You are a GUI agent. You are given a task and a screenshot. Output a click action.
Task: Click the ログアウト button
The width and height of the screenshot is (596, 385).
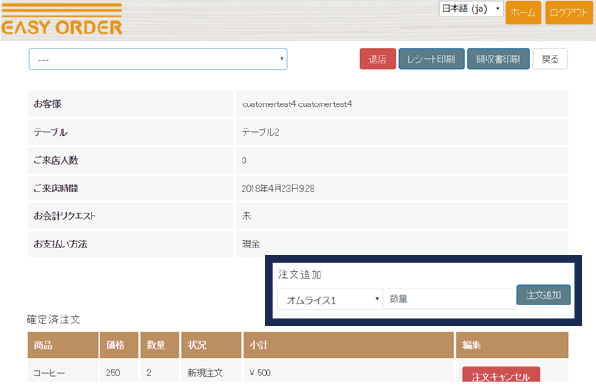(569, 13)
